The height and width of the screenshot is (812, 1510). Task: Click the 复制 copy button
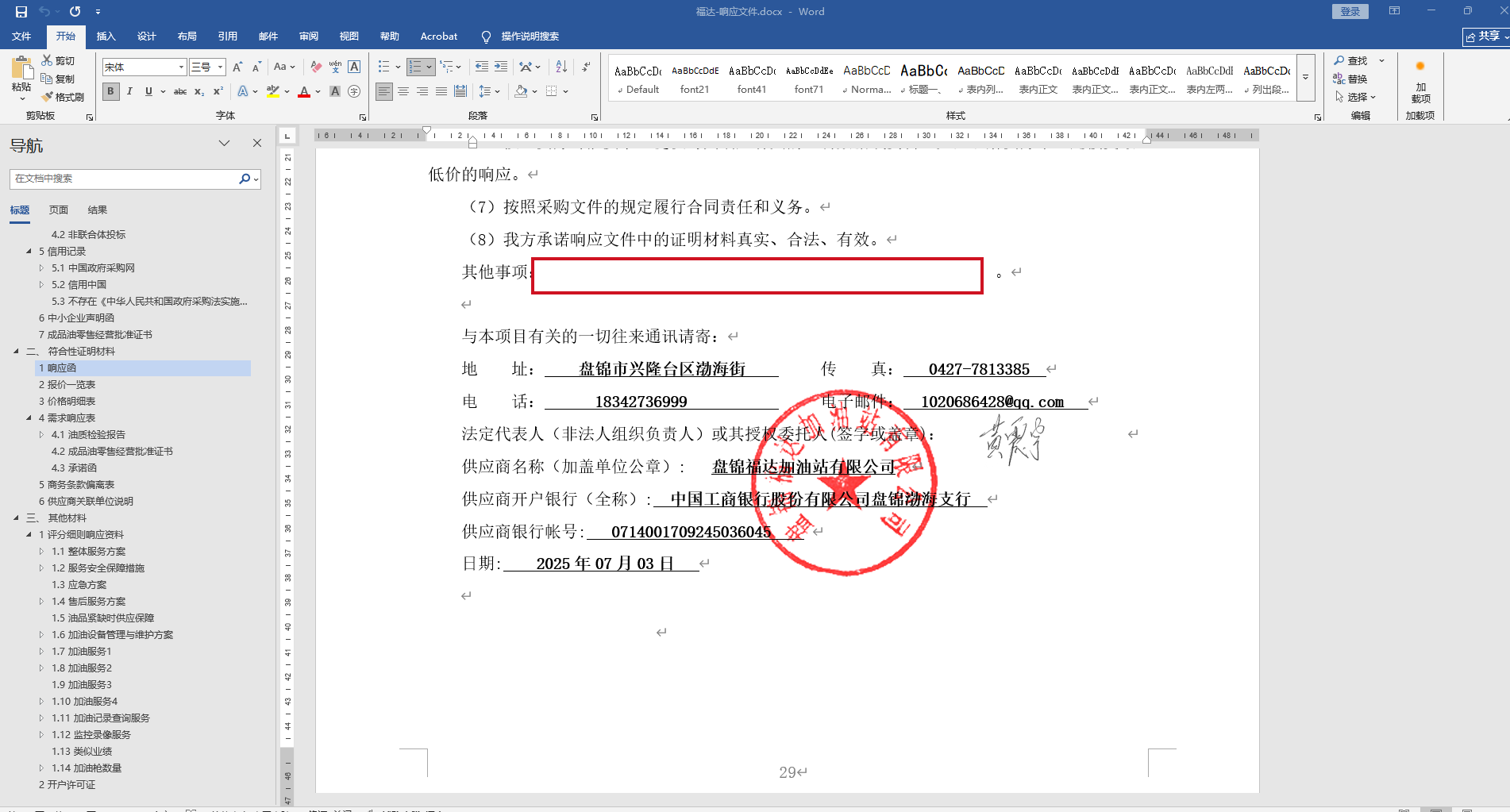pos(58,79)
